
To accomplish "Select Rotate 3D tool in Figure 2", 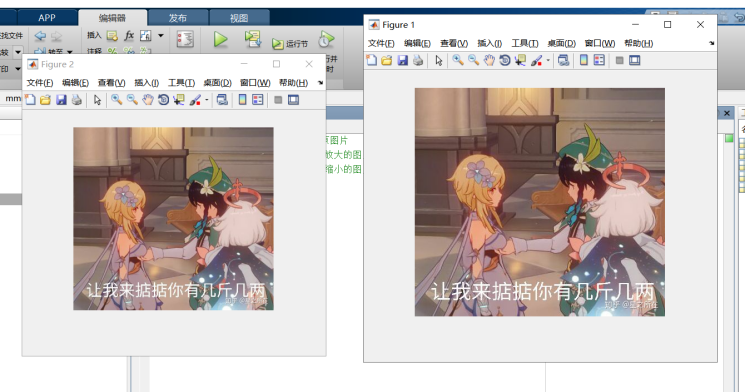I will click(163, 100).
